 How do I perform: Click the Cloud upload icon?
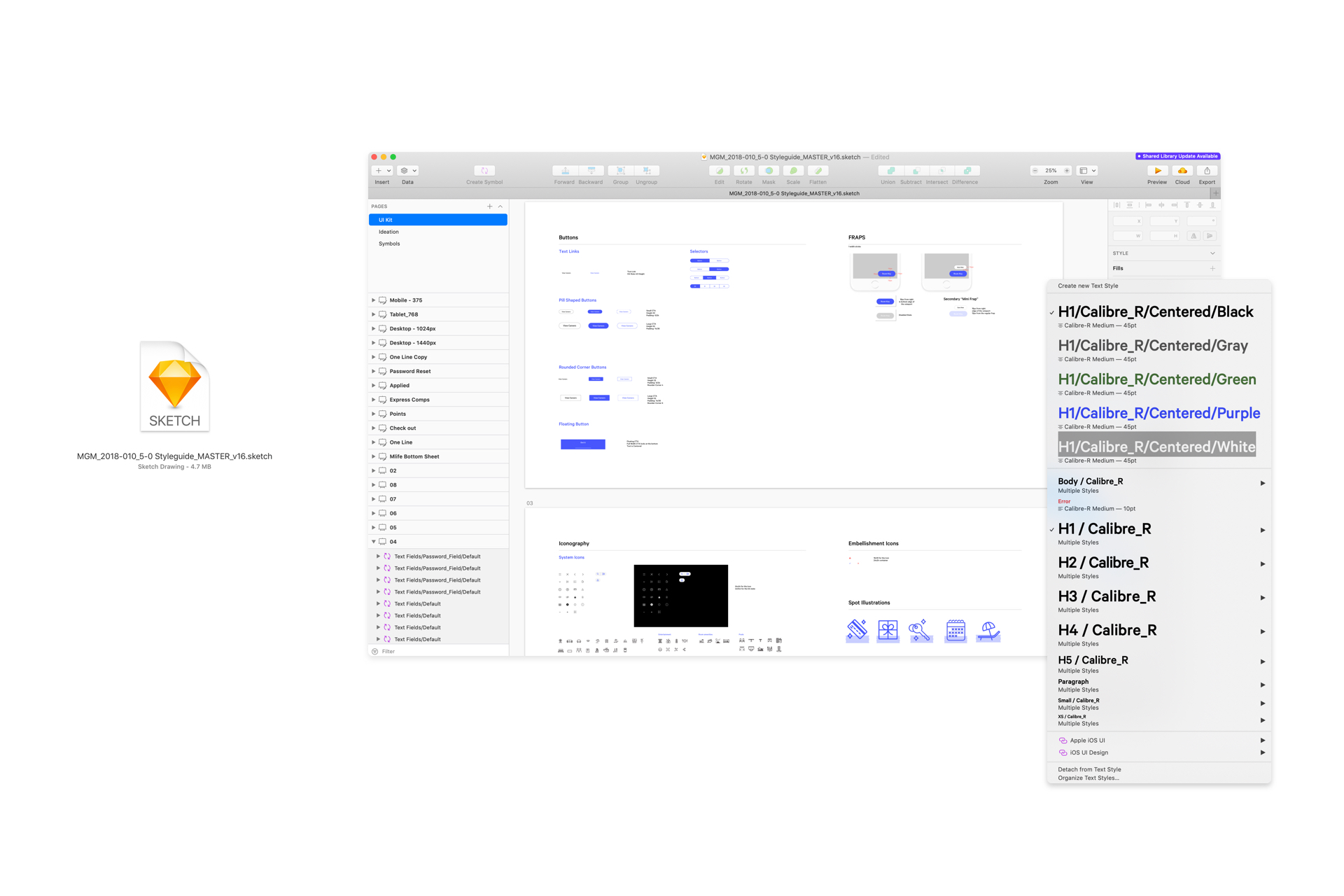tap(1182, 171)
